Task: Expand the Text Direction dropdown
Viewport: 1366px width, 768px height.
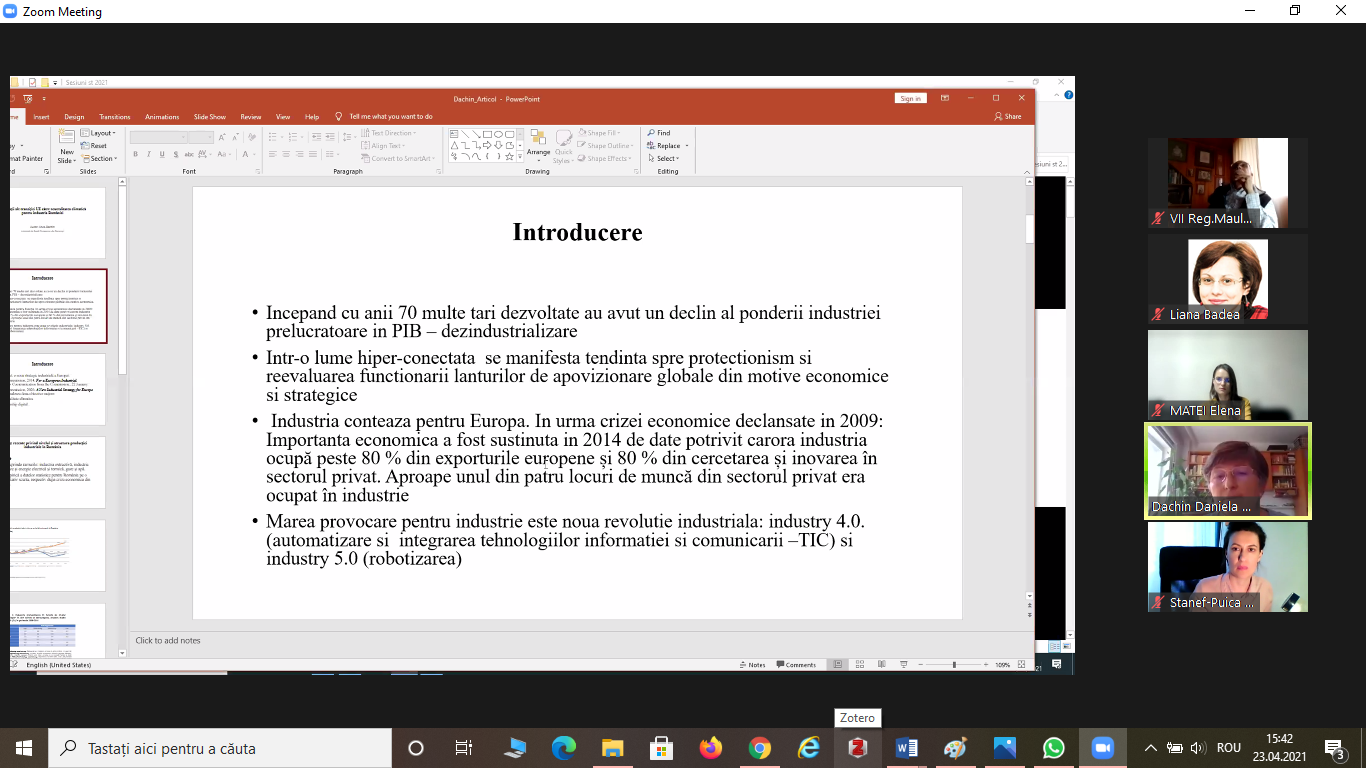Action: tap(388, 133)
